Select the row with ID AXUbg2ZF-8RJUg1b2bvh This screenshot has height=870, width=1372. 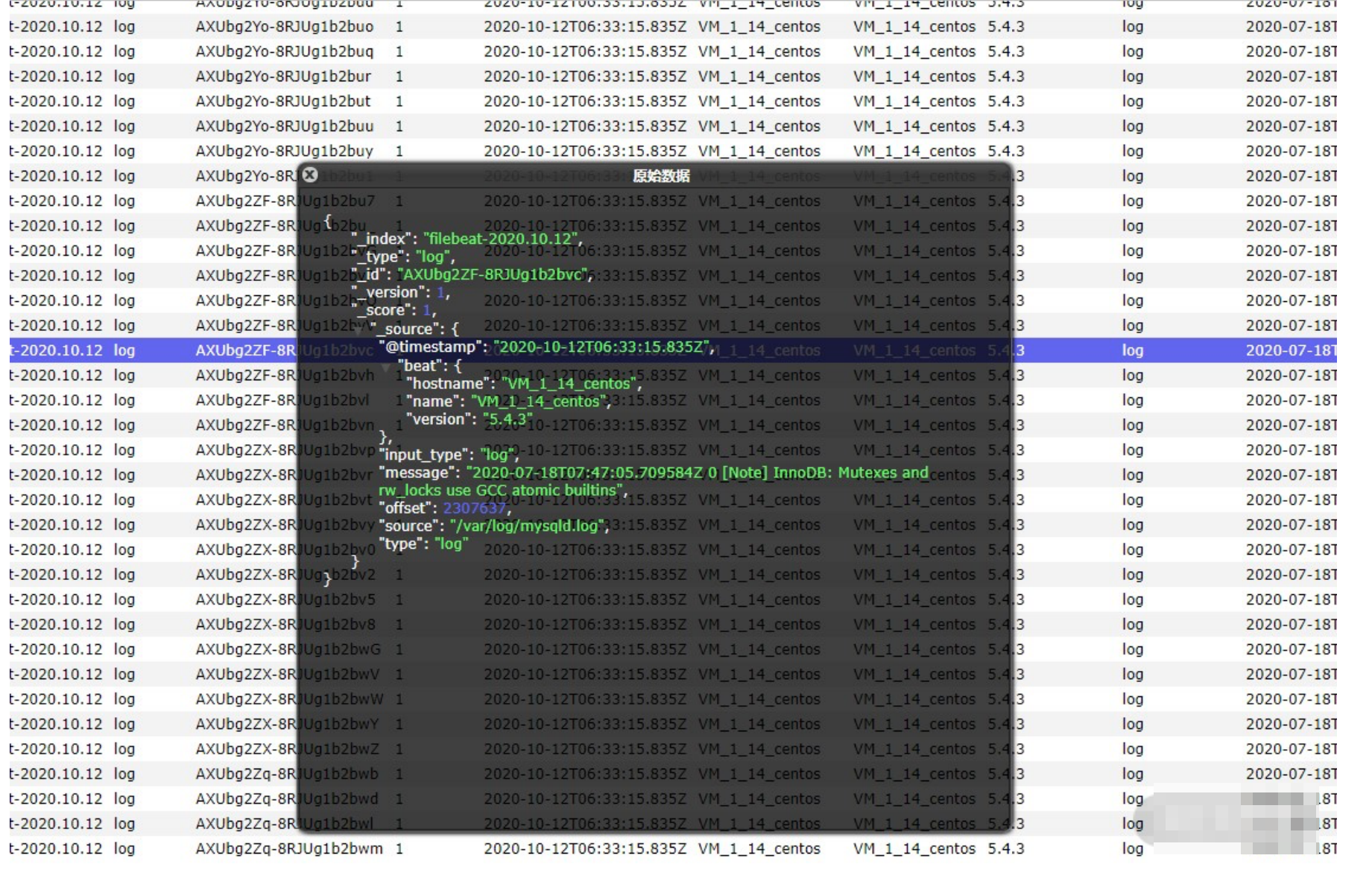pos(673,375)
